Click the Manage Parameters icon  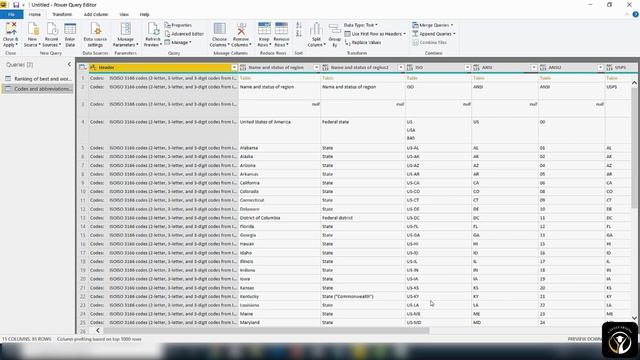click(x=126, y=29)
